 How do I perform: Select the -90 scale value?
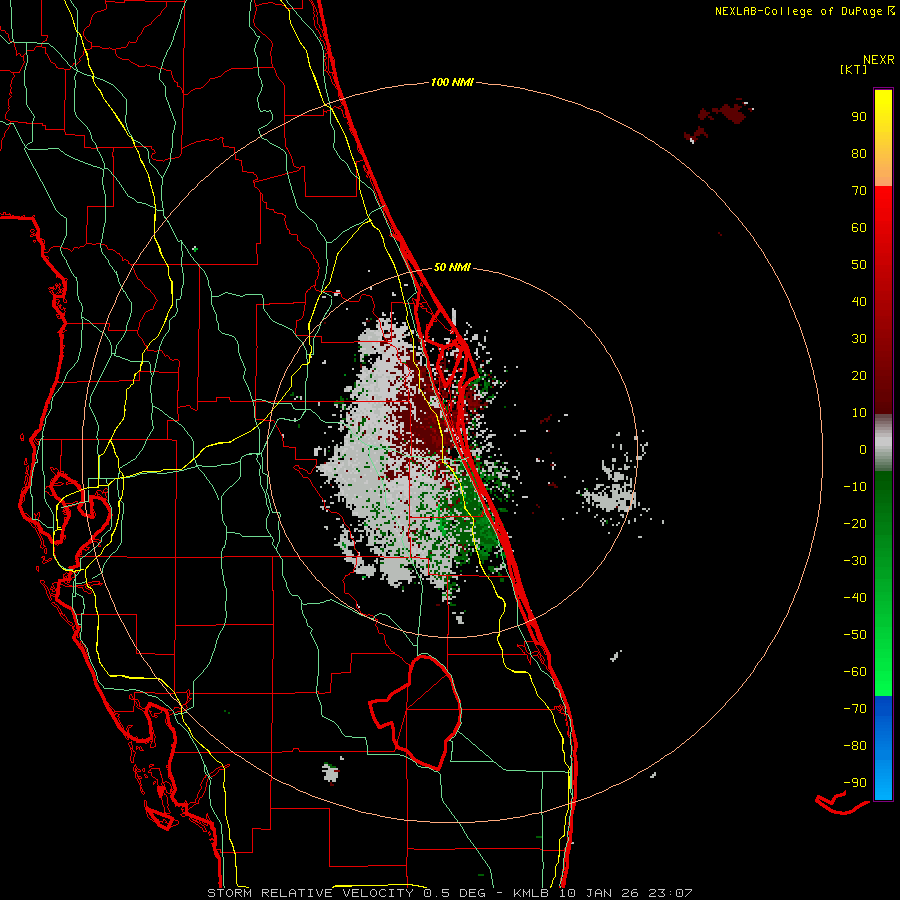(x=855, y=783)
